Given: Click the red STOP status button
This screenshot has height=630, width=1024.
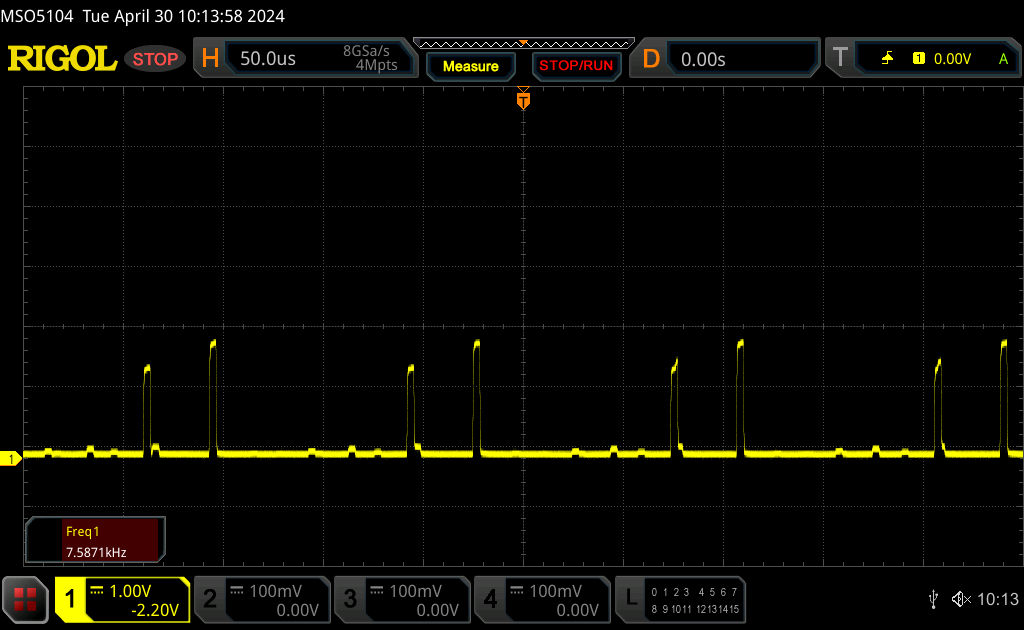Looking at the screenshot, I should [x=155, y=59].
